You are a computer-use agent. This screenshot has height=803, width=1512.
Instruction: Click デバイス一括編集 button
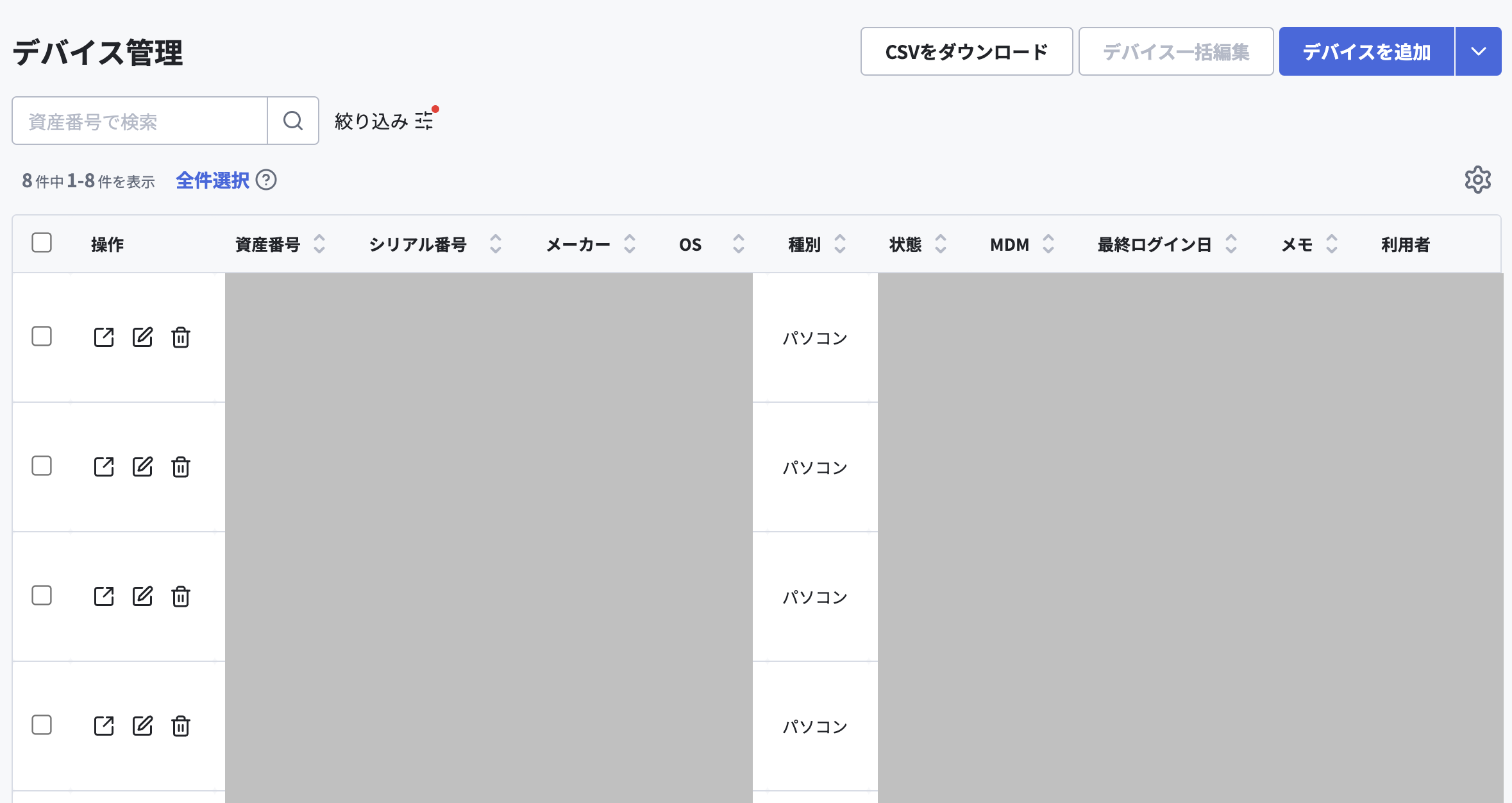coord(1176,51)
